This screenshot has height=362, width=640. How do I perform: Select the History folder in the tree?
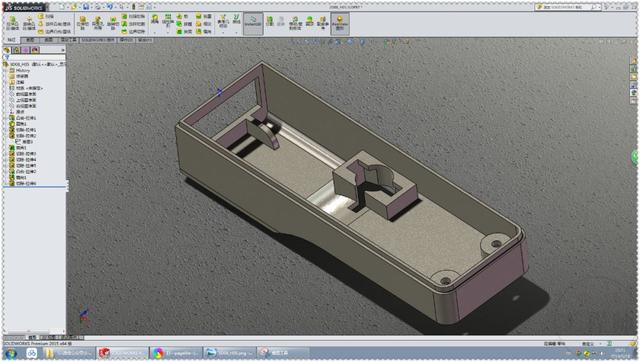(20, 71)
